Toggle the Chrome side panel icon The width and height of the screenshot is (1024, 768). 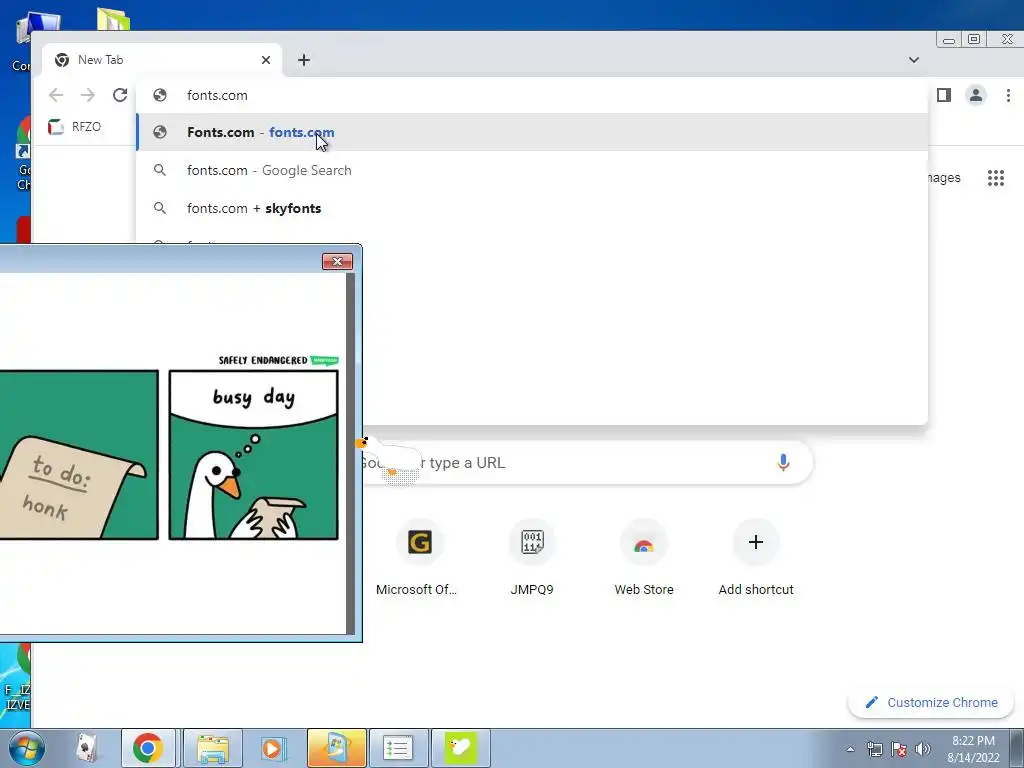coord(944,95)
